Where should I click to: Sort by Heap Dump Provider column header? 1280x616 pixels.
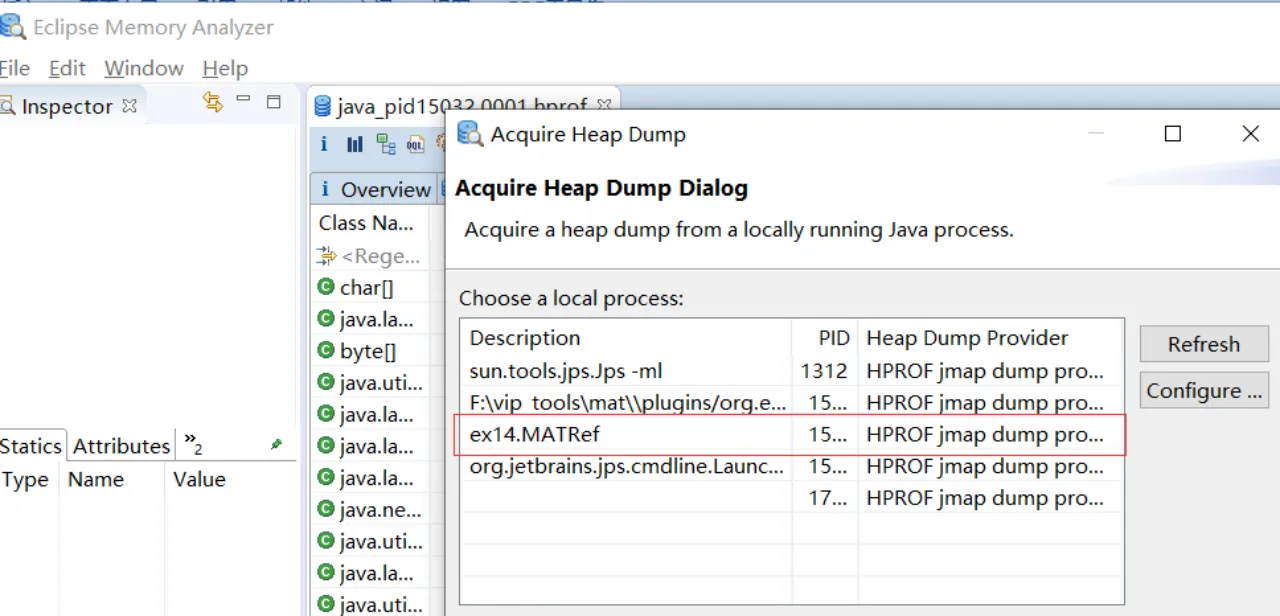(x=990, y=338)
